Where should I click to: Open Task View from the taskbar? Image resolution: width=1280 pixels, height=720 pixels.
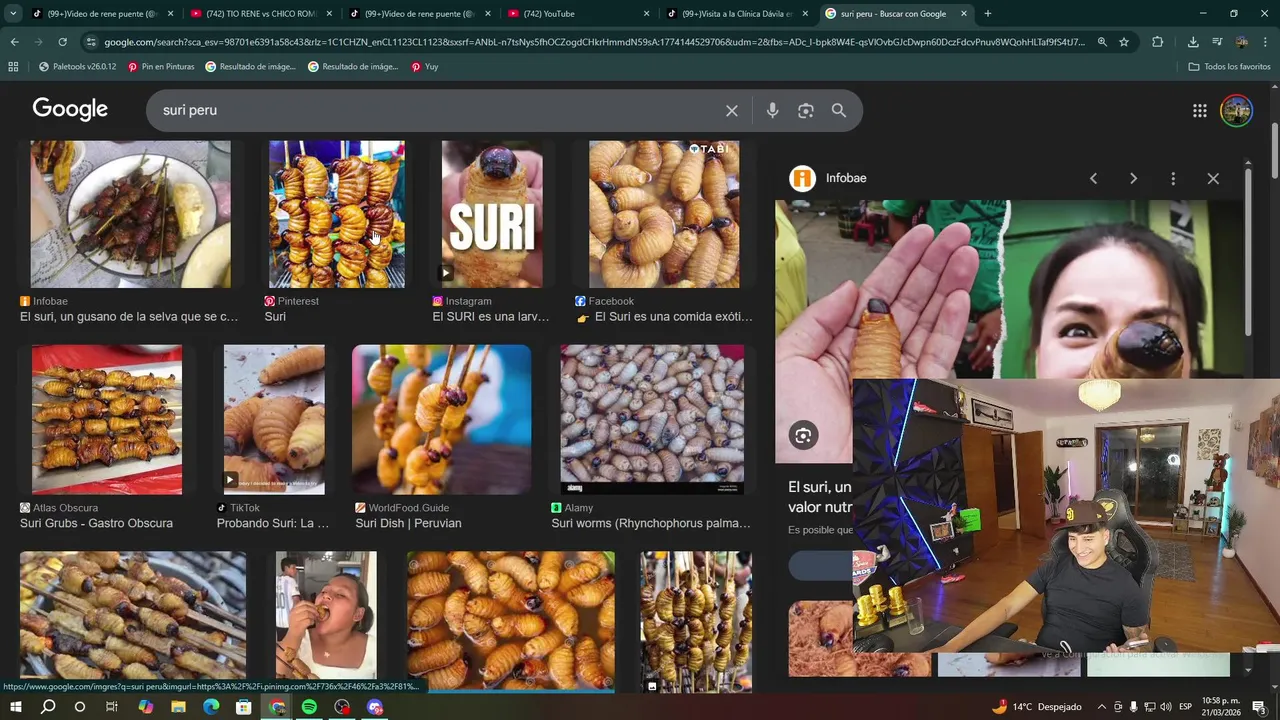pos(112,707)
